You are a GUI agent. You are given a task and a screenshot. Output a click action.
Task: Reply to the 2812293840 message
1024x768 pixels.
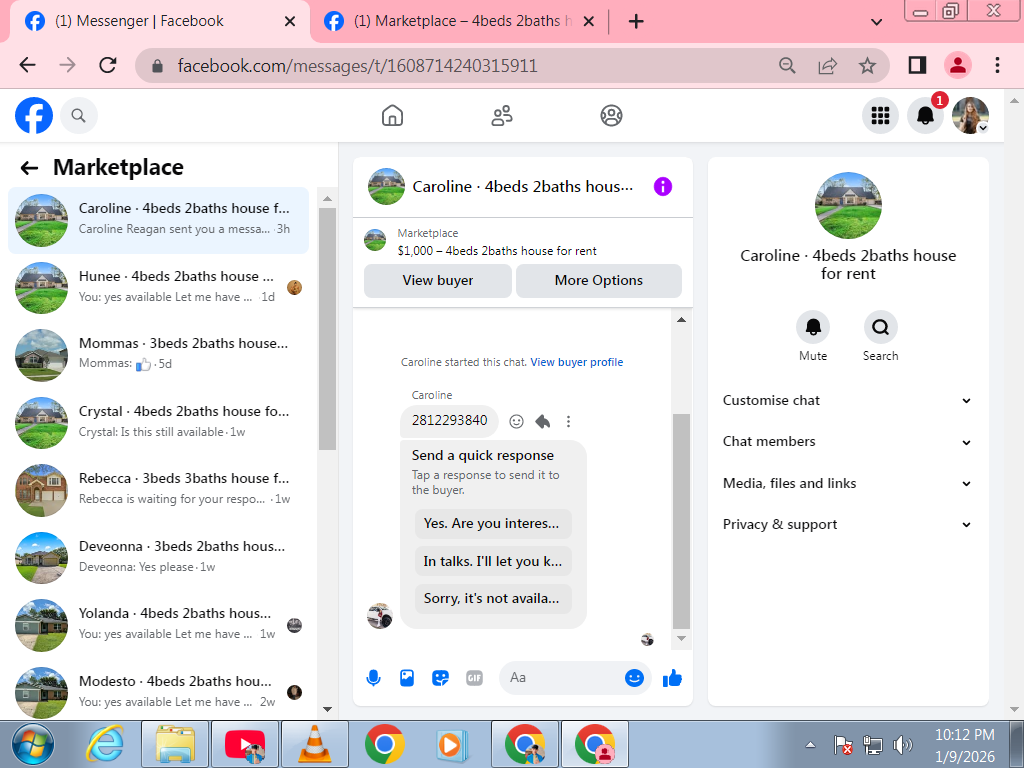[543, 421]
